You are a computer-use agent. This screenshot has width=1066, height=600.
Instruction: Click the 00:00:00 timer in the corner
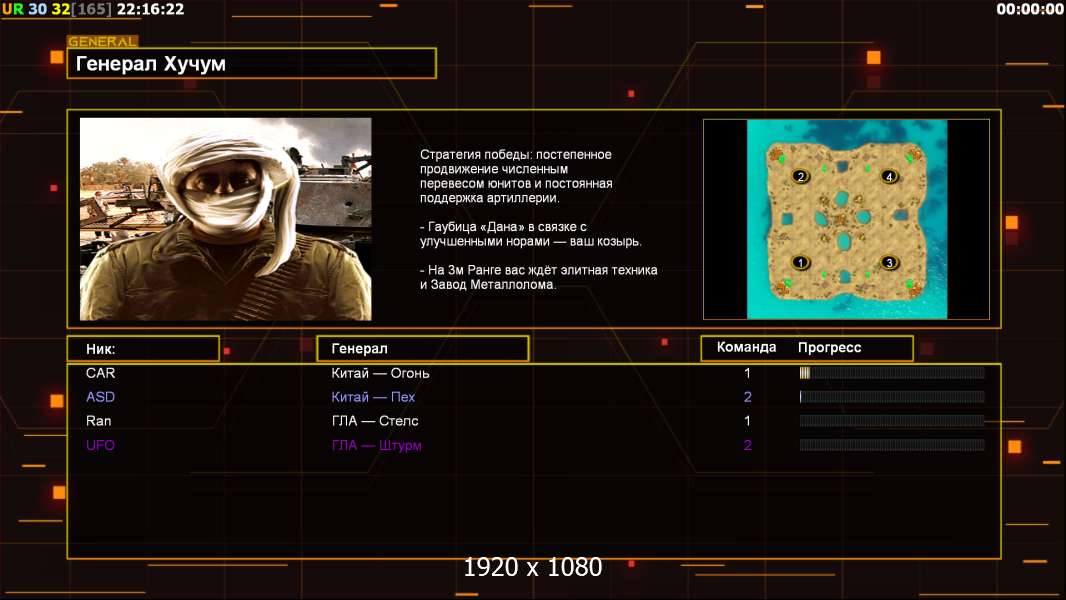[x=1029, y=9]
